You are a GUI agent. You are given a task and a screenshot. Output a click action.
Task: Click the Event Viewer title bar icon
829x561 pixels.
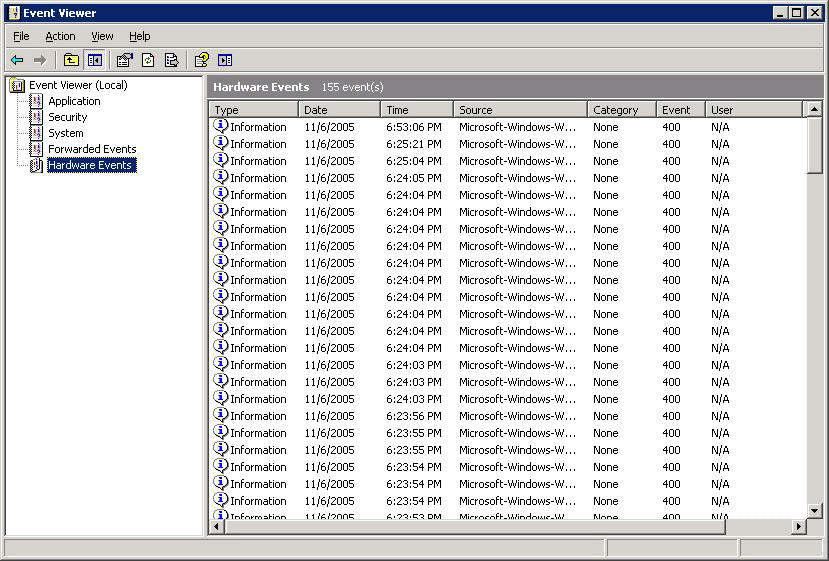tap(14, 13)
